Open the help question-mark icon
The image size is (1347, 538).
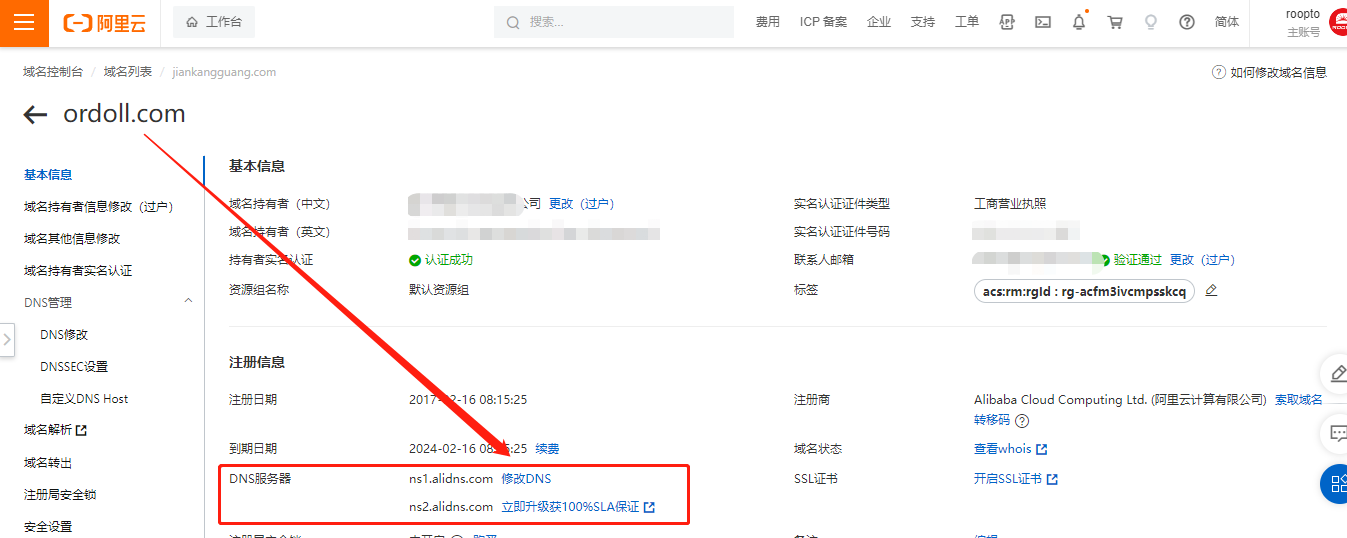1187,22
